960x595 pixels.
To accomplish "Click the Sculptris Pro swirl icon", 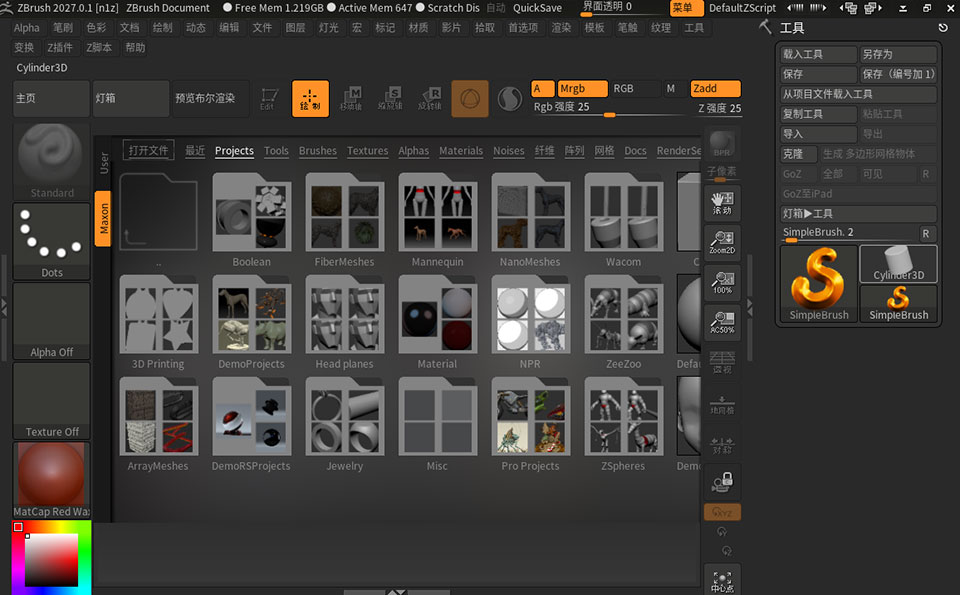I will pyautogui.click(x=509, y=99).
